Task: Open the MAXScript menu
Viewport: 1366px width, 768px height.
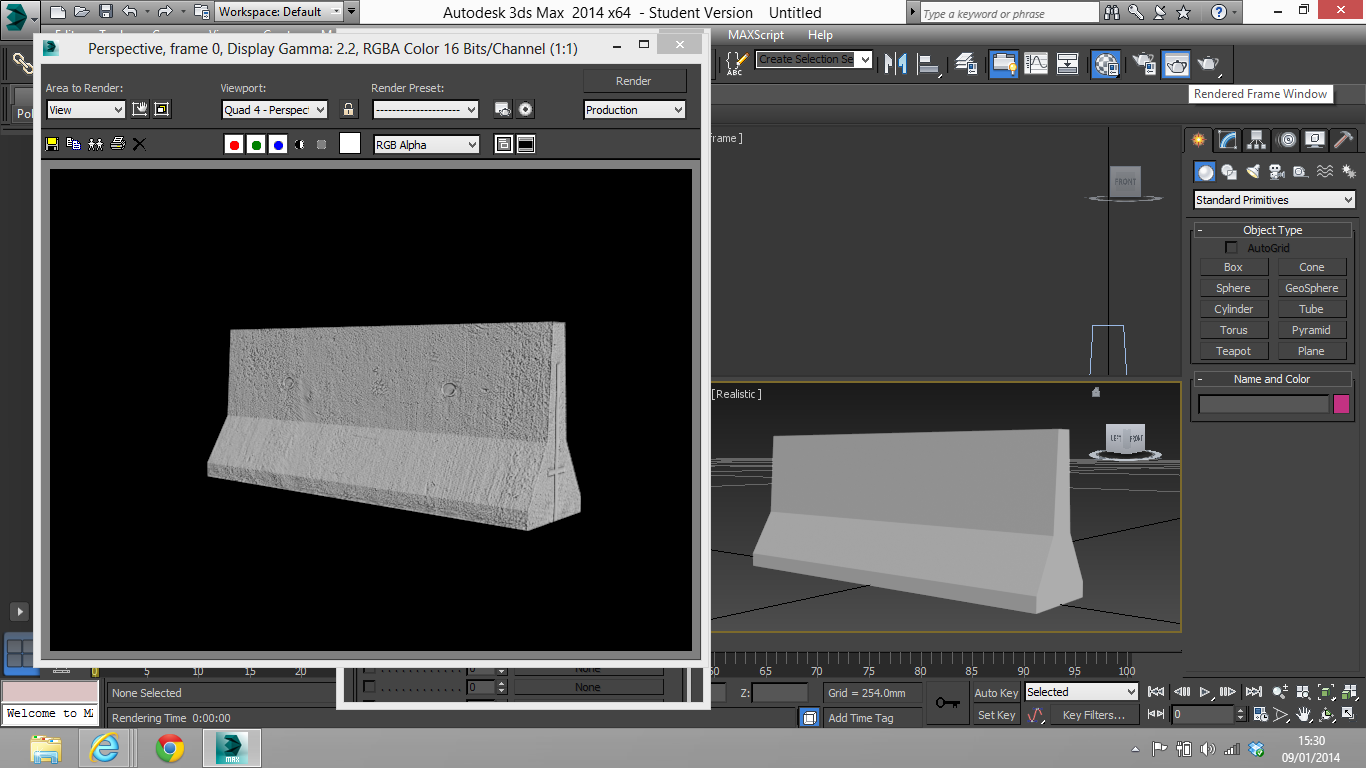Action: [756, 35]
